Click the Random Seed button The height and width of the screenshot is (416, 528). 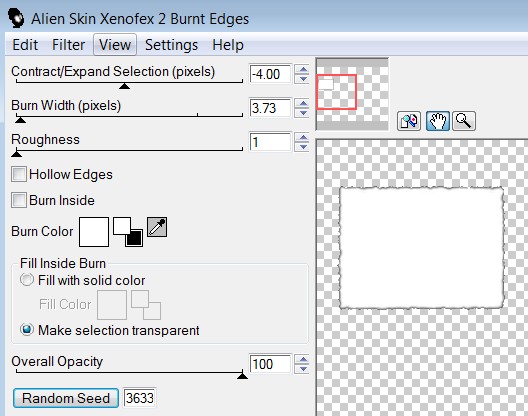[66, 398]
